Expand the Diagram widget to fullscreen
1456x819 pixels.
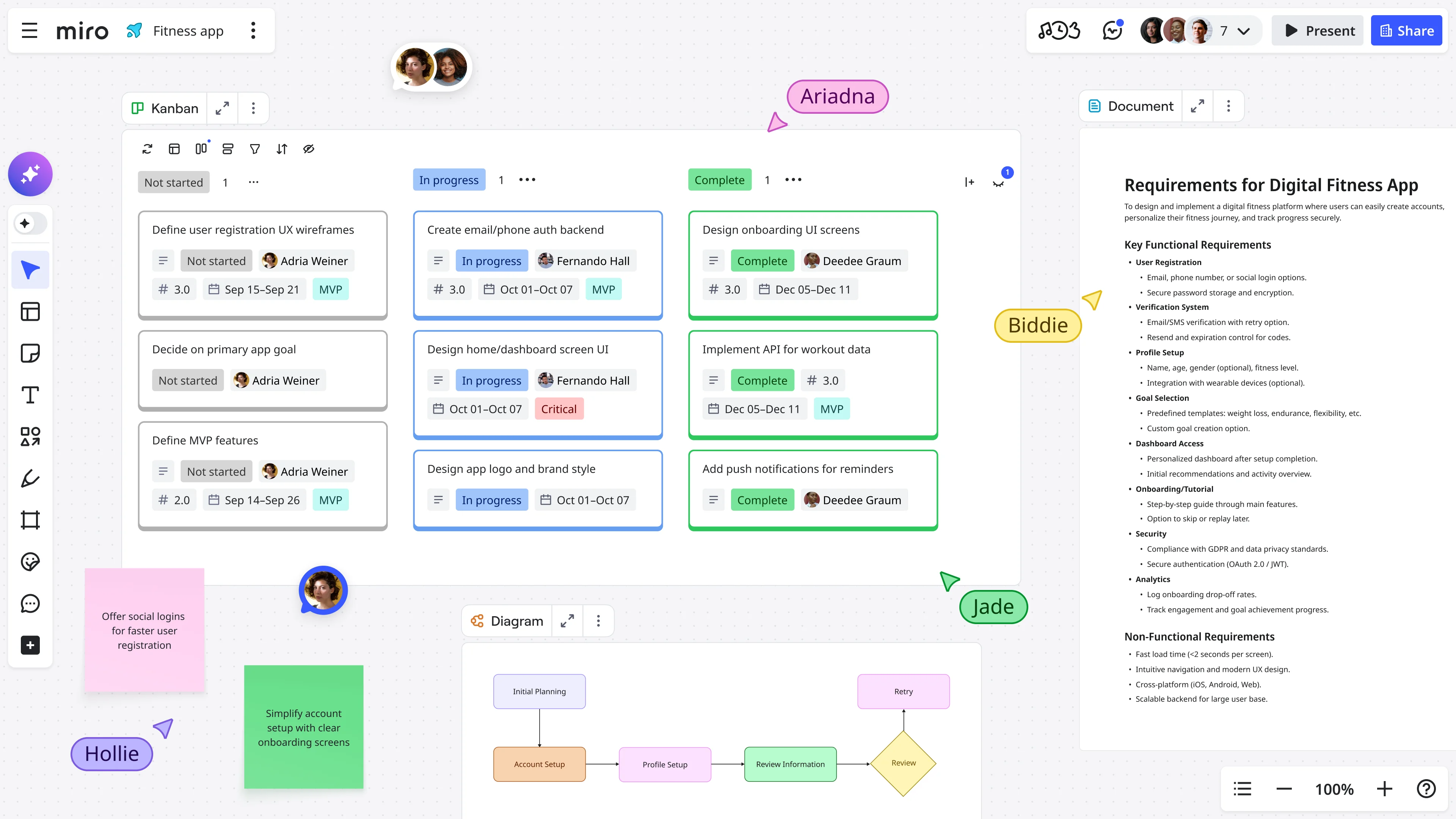pos(568,621)
